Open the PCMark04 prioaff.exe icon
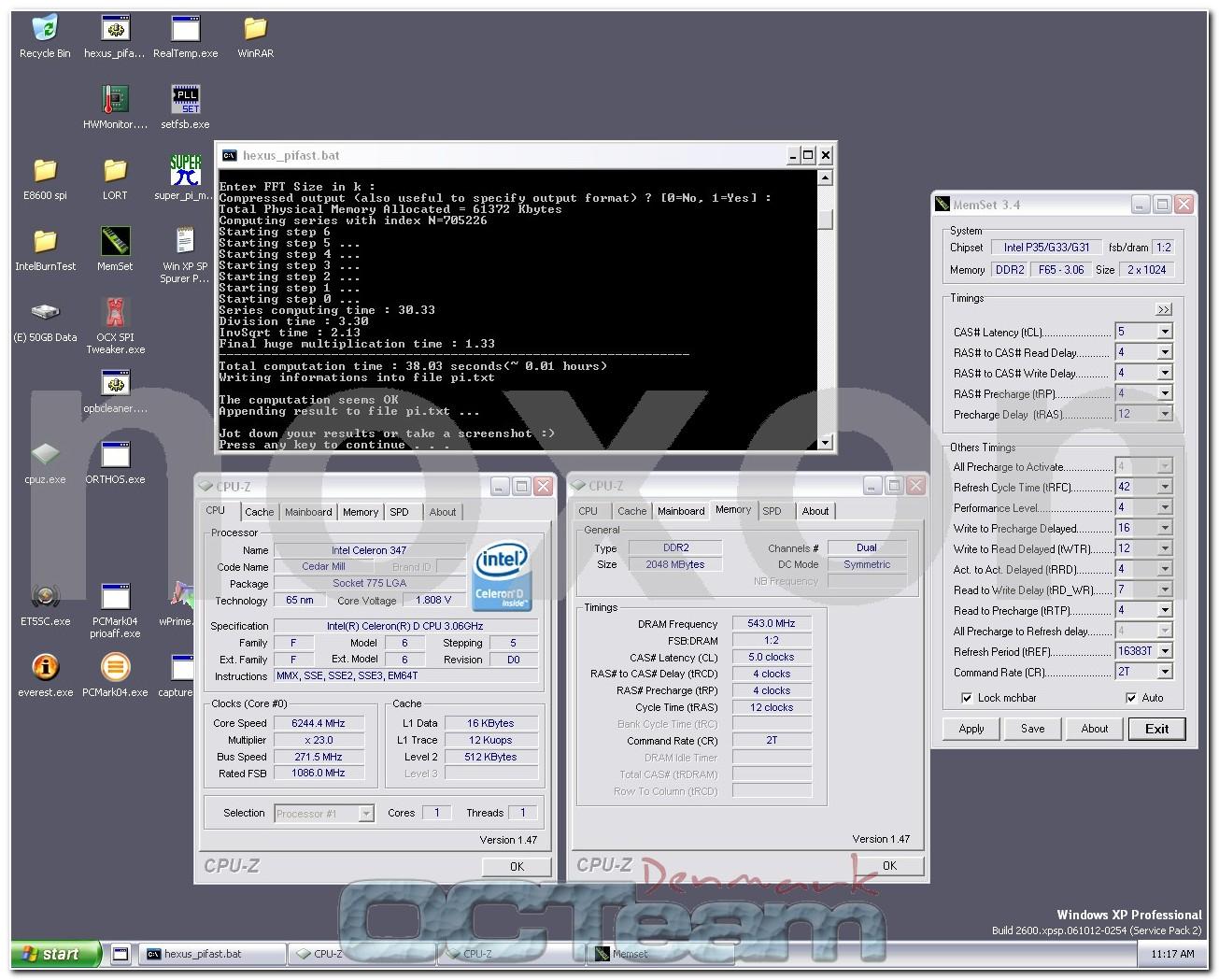The image size is (1219, 980). [115, 611]
